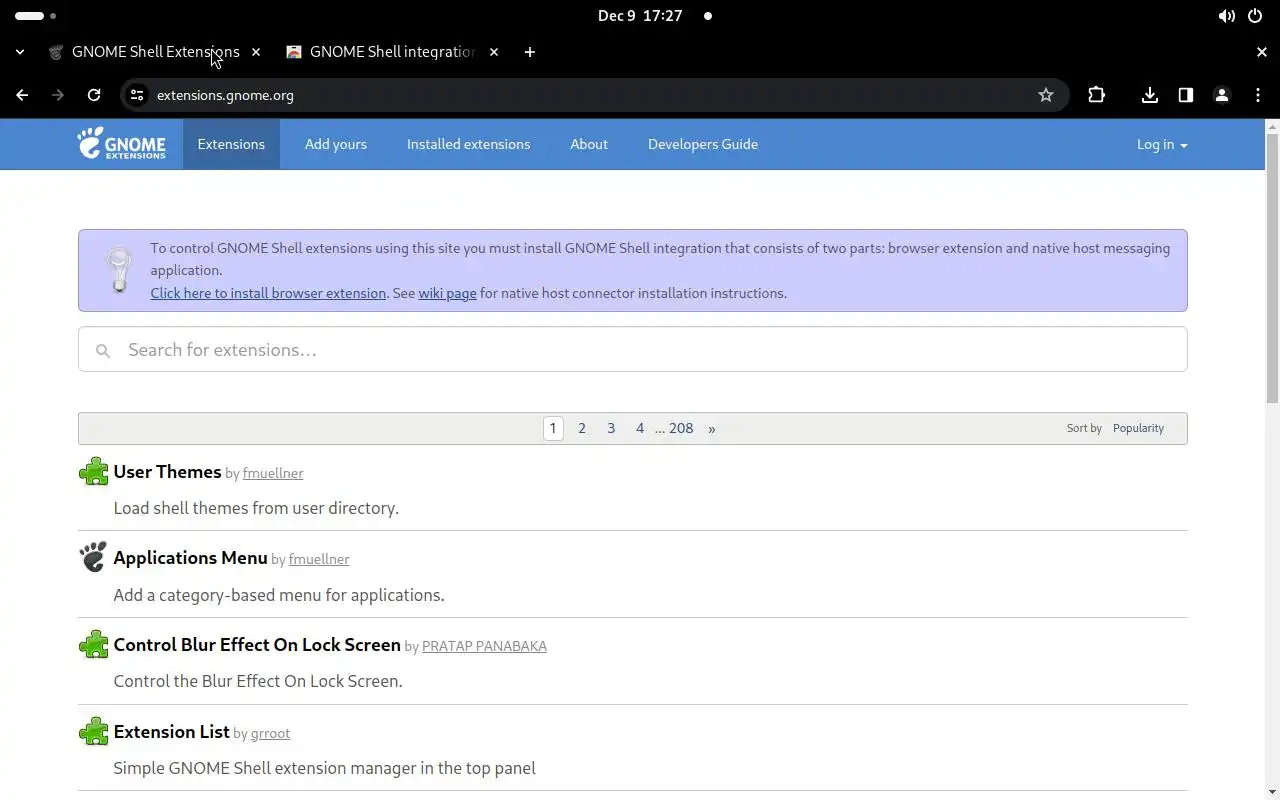Click the magnifier icon in search box
Viewport: 1280px width, 800px height.
(102, 350)
